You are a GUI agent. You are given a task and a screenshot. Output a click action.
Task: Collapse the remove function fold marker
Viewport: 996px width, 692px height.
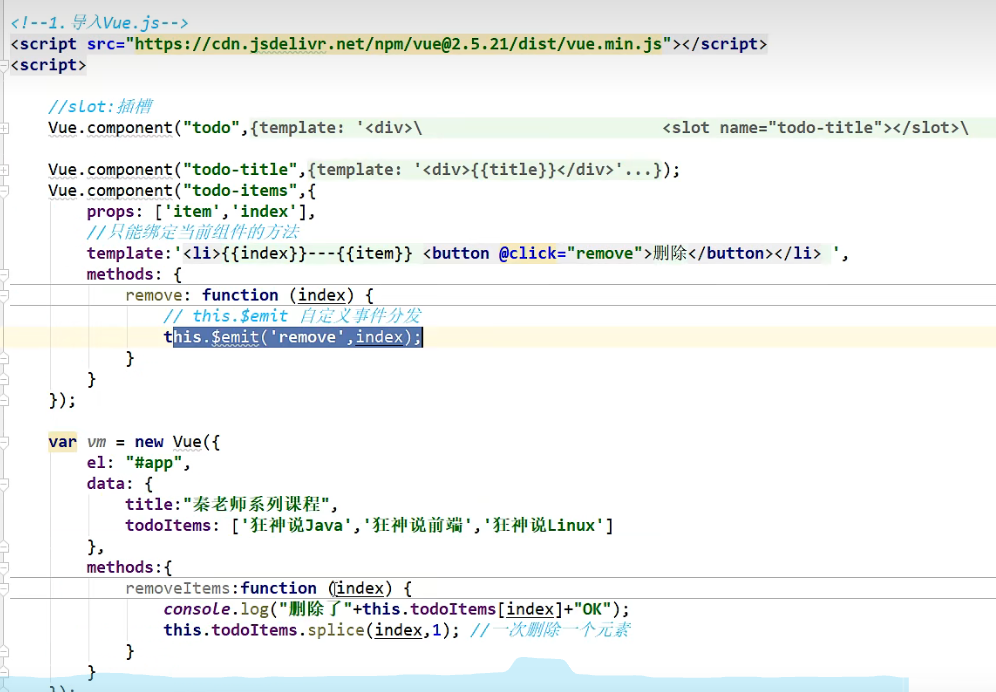coord(4,295)
